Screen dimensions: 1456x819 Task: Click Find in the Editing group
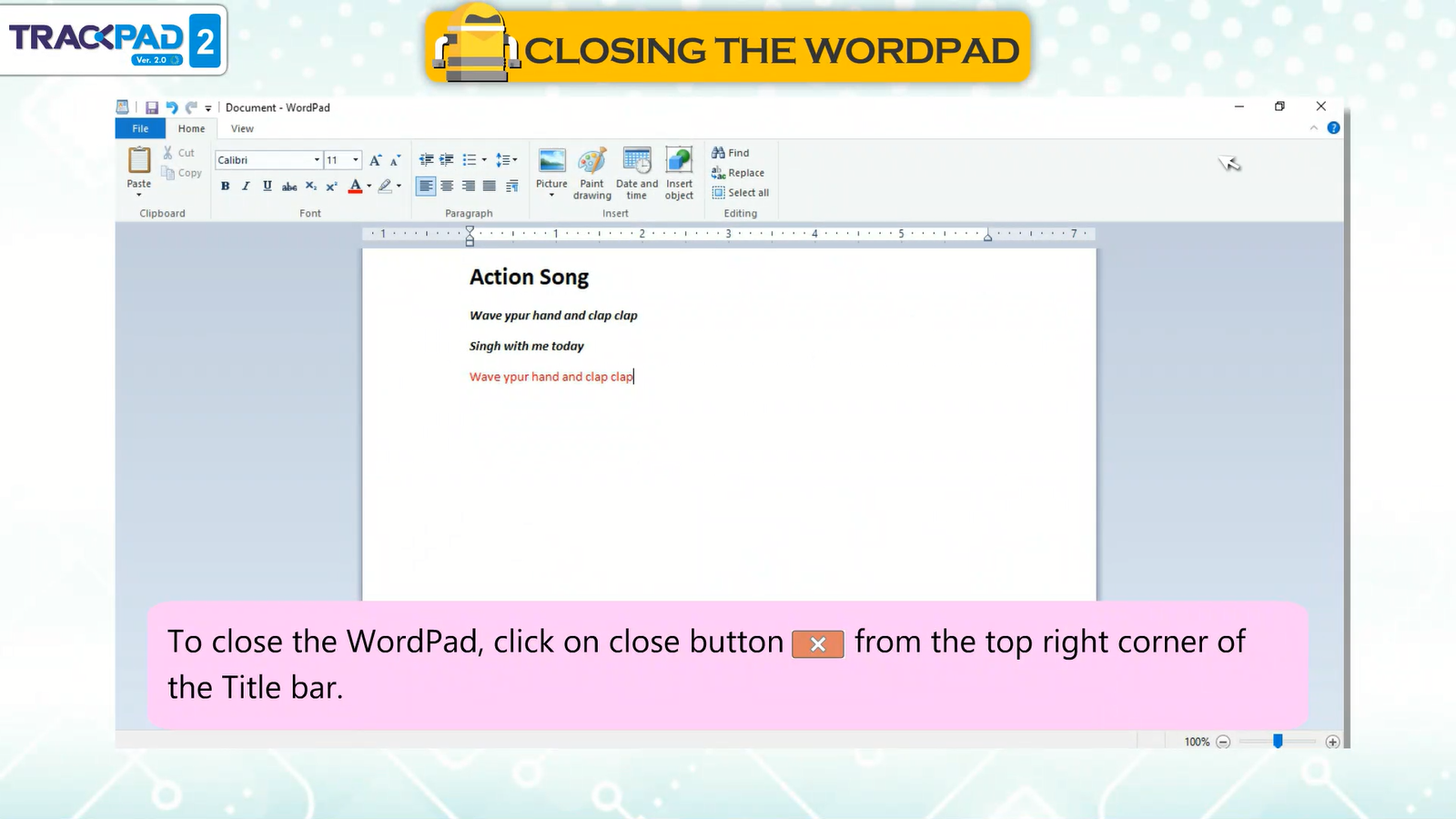(x=731, y=153)
